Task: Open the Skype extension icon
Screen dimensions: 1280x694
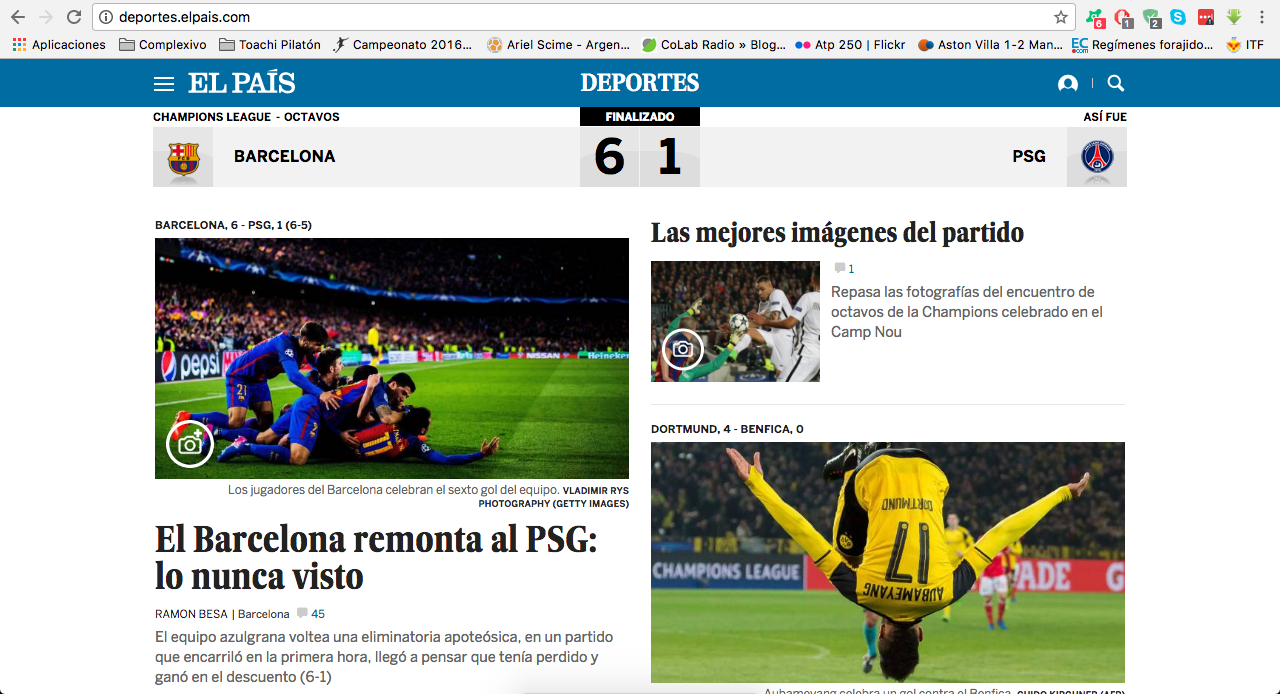Action: point(1178,17)
